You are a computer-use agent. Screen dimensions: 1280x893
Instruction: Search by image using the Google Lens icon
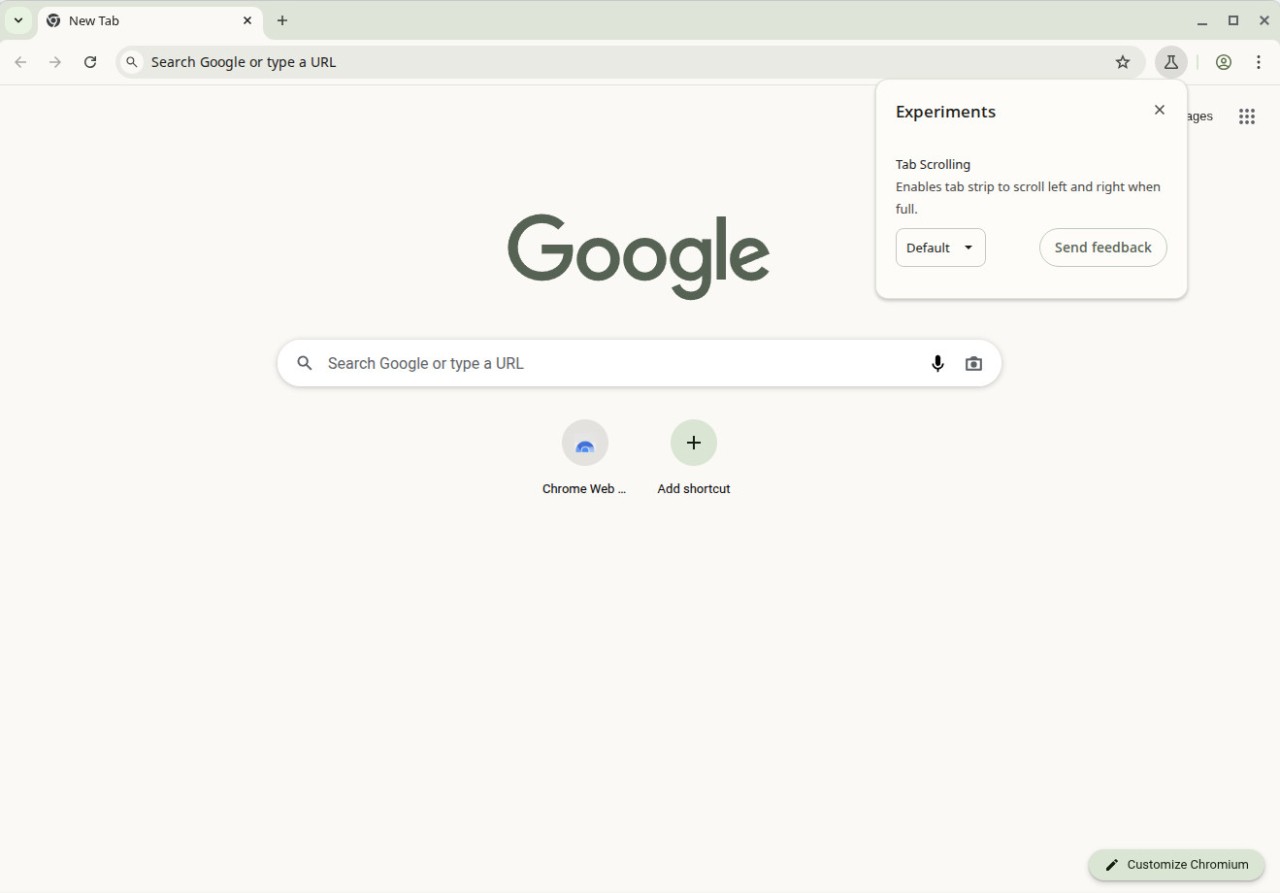tap(973, 363)
